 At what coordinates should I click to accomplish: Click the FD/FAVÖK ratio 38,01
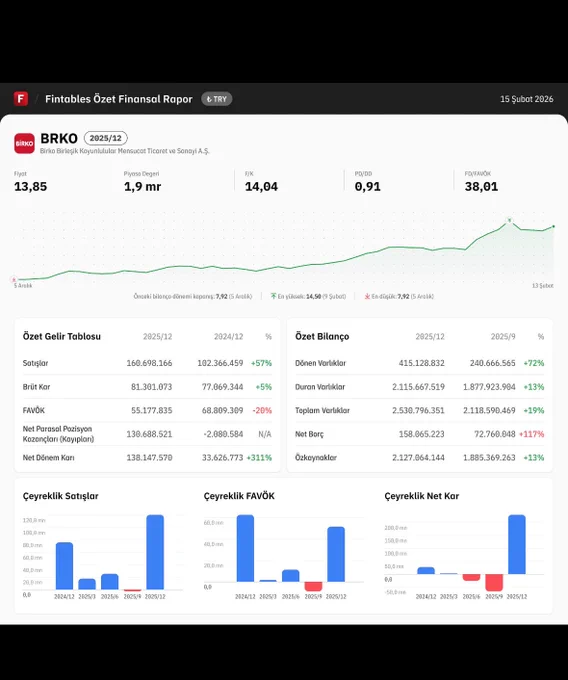point(481,187)
